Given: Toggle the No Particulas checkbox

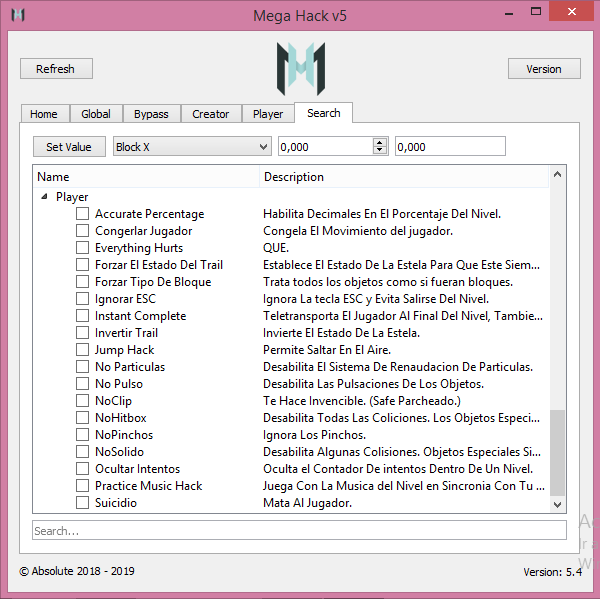Looking at the screenshot, I should pos(82,366).
